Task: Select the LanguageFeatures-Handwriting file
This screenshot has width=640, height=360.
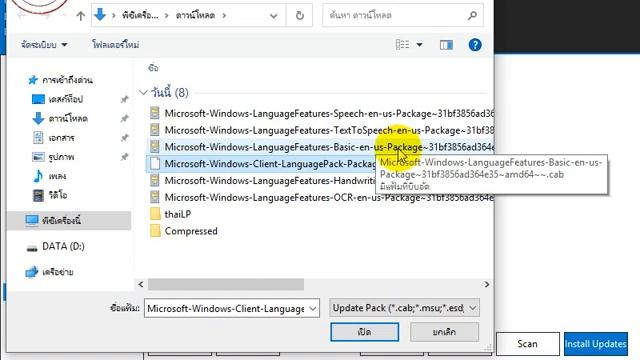Action: (x=261, y=180)
